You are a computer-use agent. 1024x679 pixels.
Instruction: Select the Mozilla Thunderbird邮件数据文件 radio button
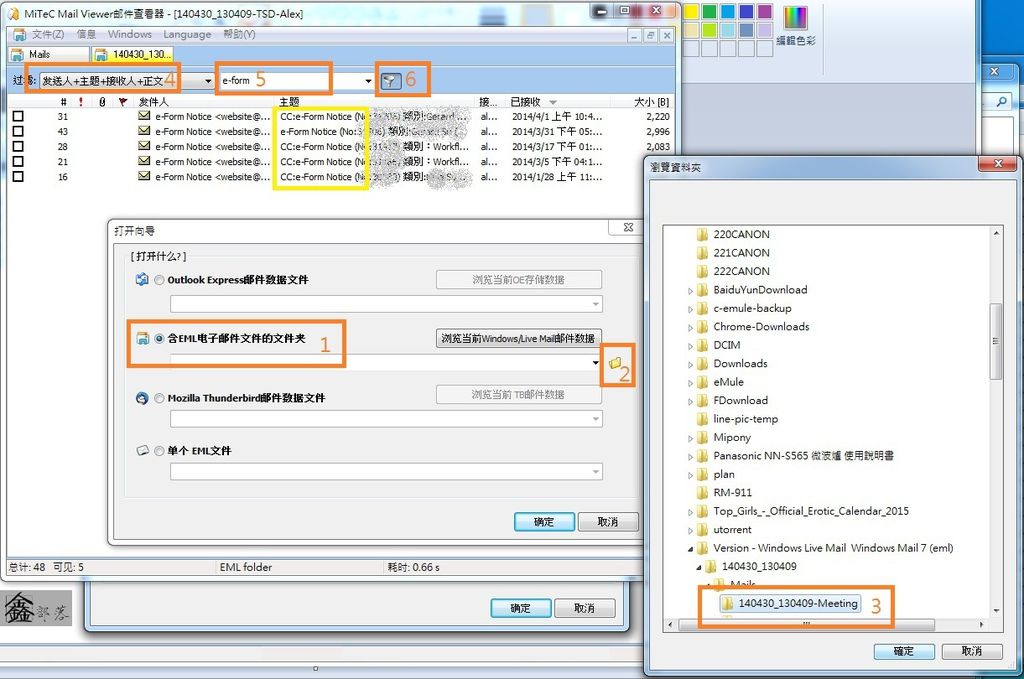159,398
